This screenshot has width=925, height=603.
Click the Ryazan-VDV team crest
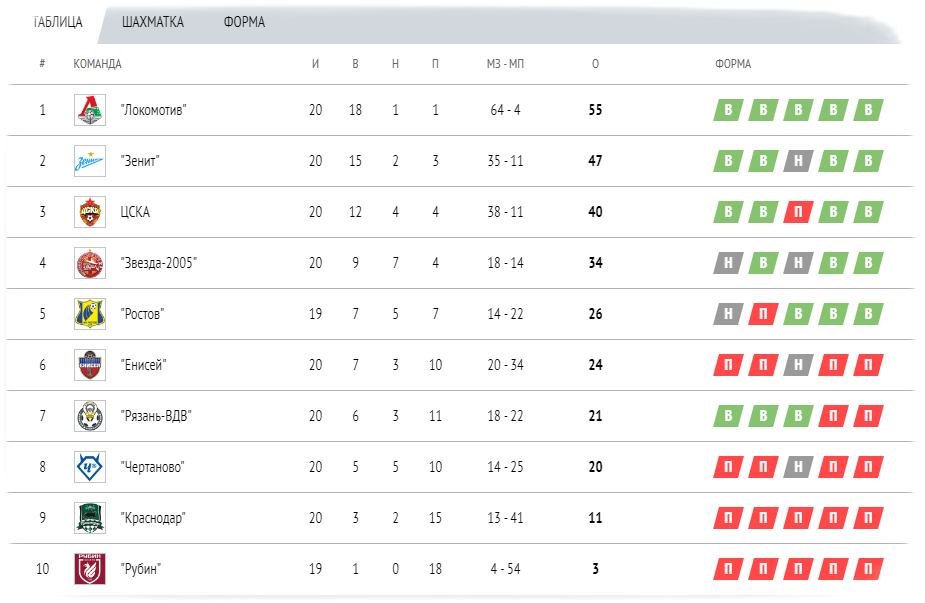pyautogui.click(x=90, y=416)
